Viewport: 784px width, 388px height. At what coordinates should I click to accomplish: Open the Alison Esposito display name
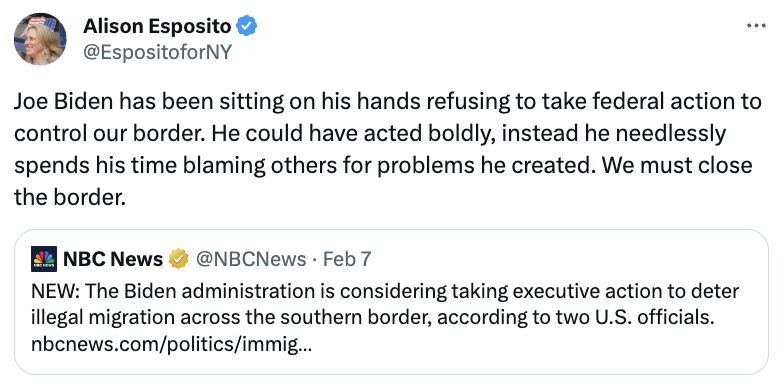pos(157,26)
